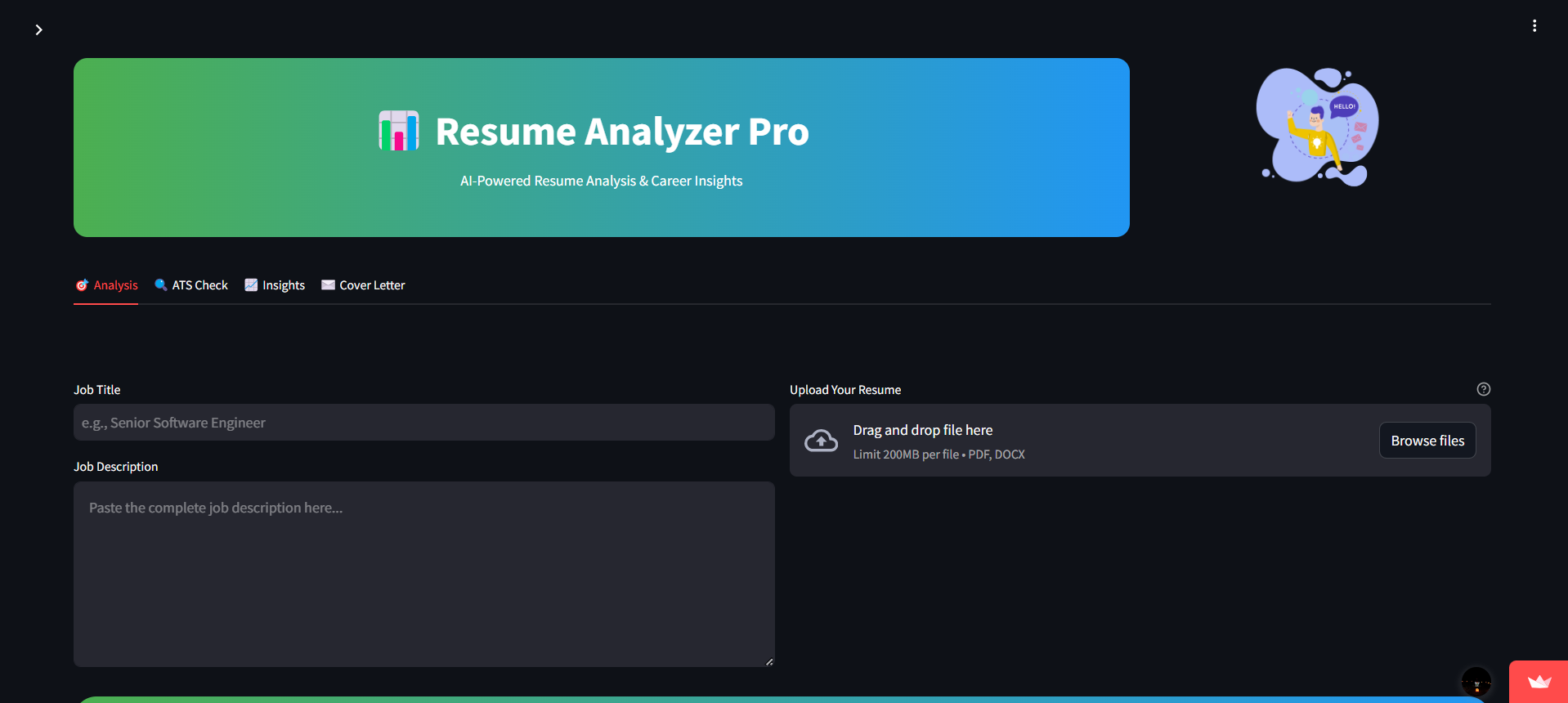Viewport: 1568px width, 703px height.
Task: Click Browse files button
Action: [x=1427, y=441]
